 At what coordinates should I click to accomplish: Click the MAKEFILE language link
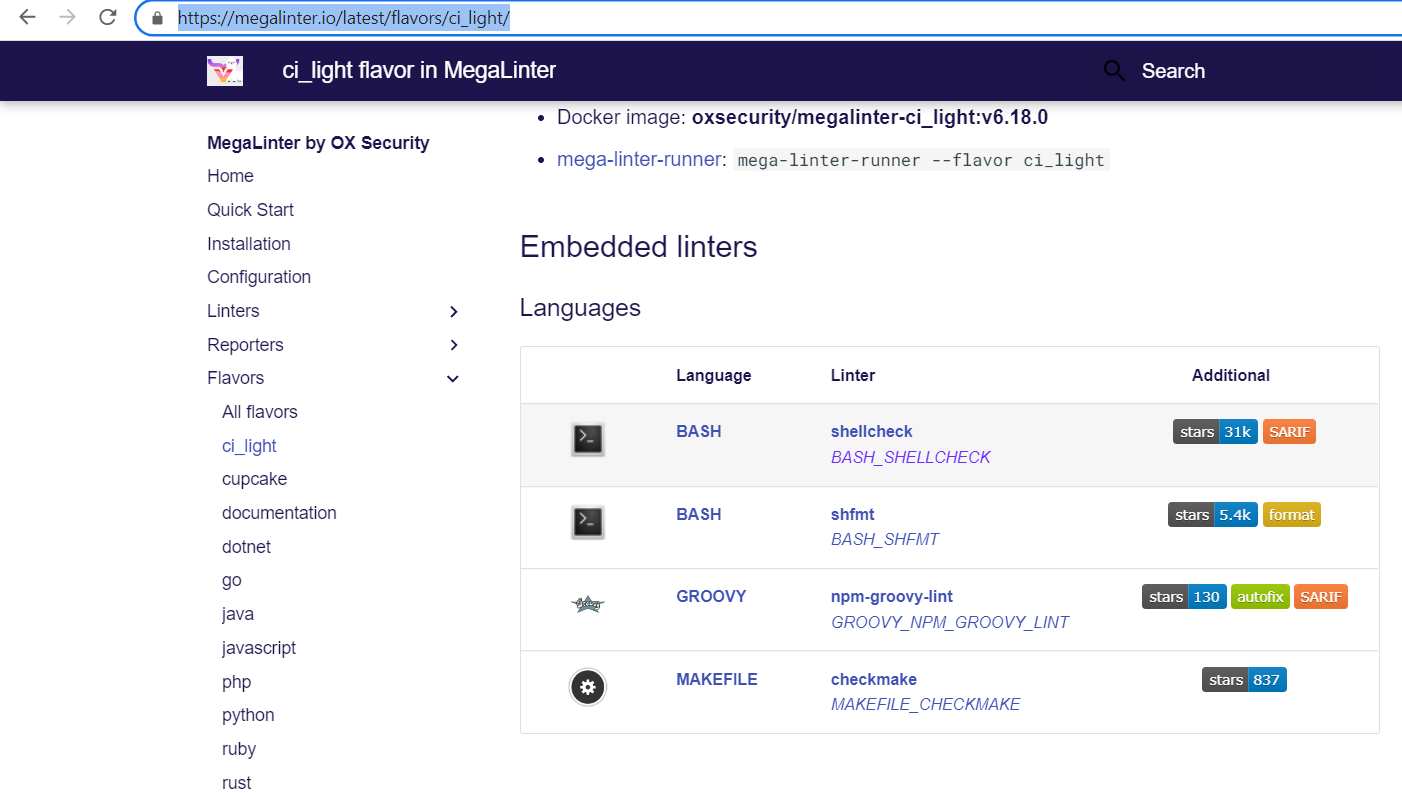(x=717, y=679)
